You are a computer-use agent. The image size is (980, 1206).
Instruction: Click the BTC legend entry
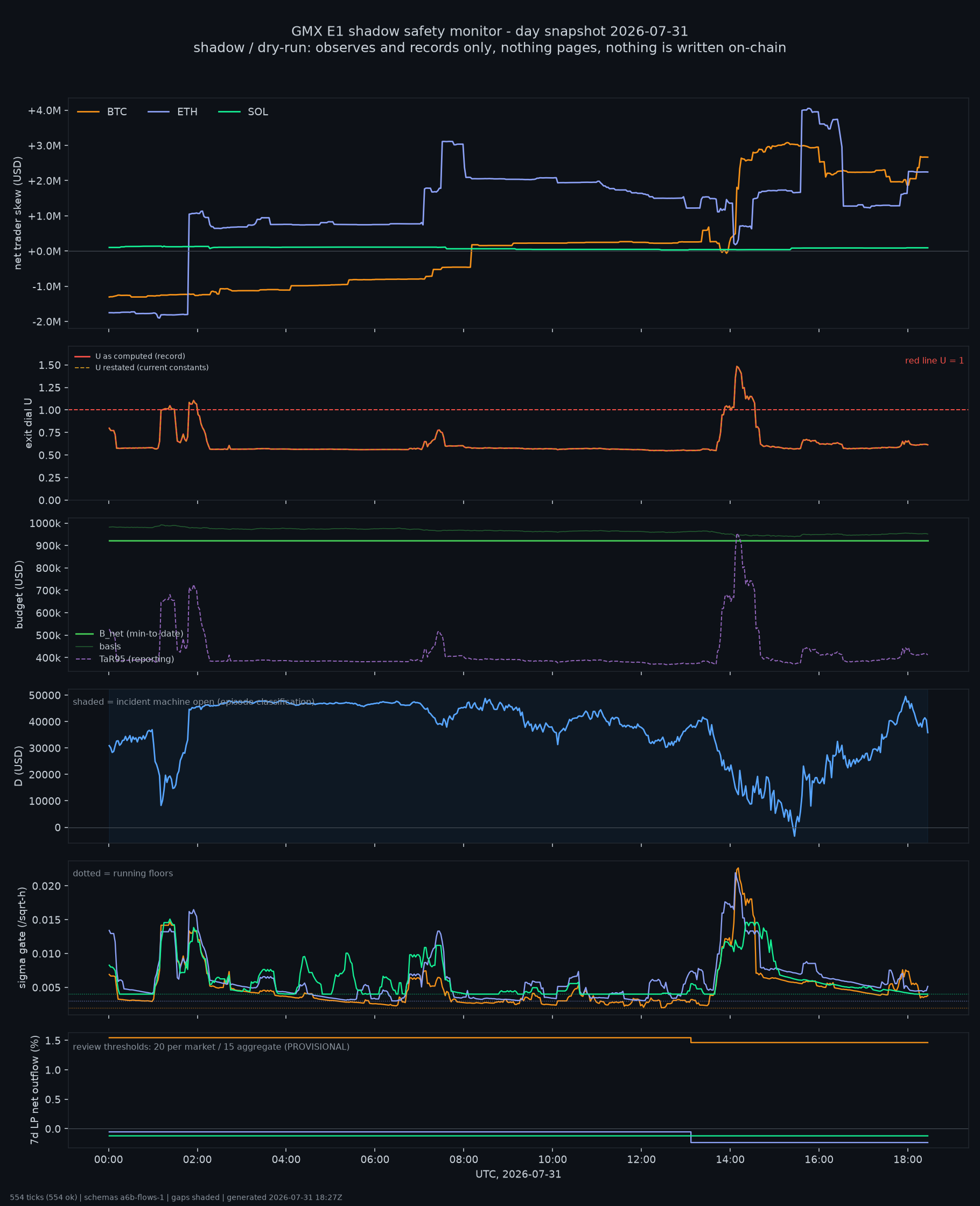pyautogui.click(x=102, y=112)
